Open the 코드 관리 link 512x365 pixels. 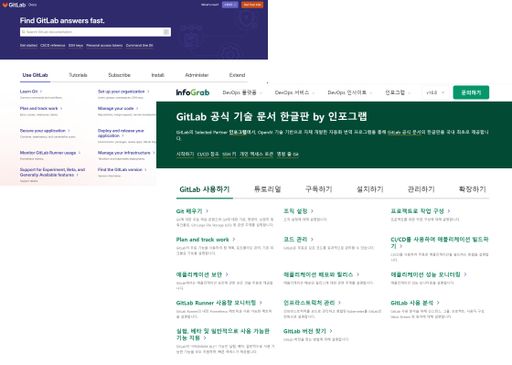(298, 239)
